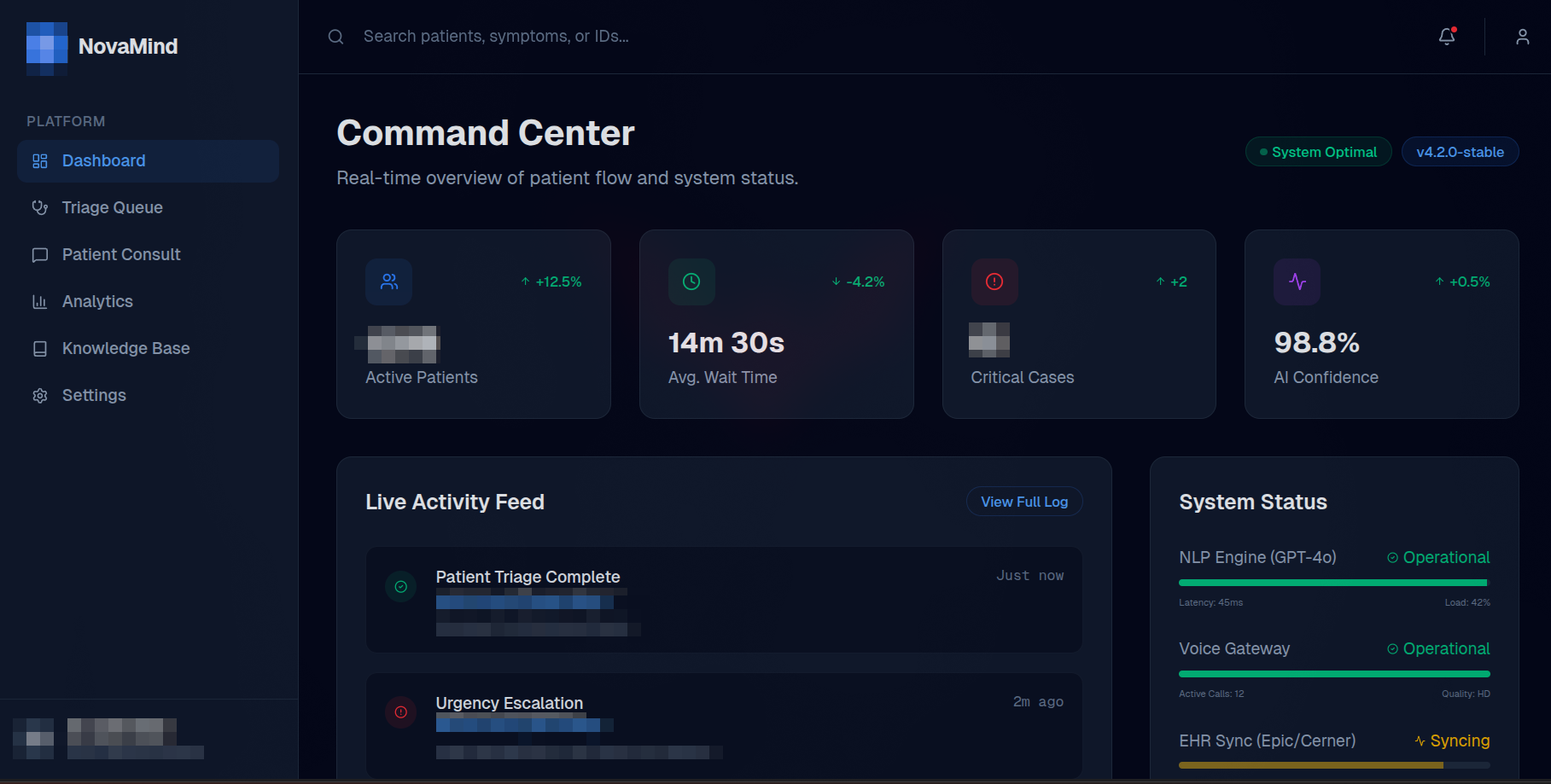Click the v4.2.0-stable version badge
This screenshot has width=1551, height=784.
coord(1460,152)
